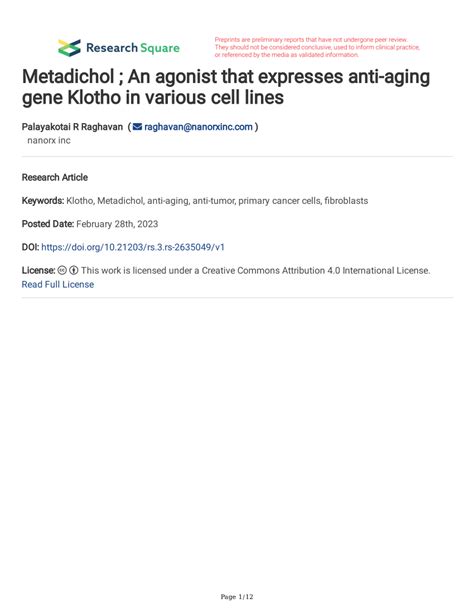Click the Keywords label
This screenshot has width=474, height=613.
(43, 201)
